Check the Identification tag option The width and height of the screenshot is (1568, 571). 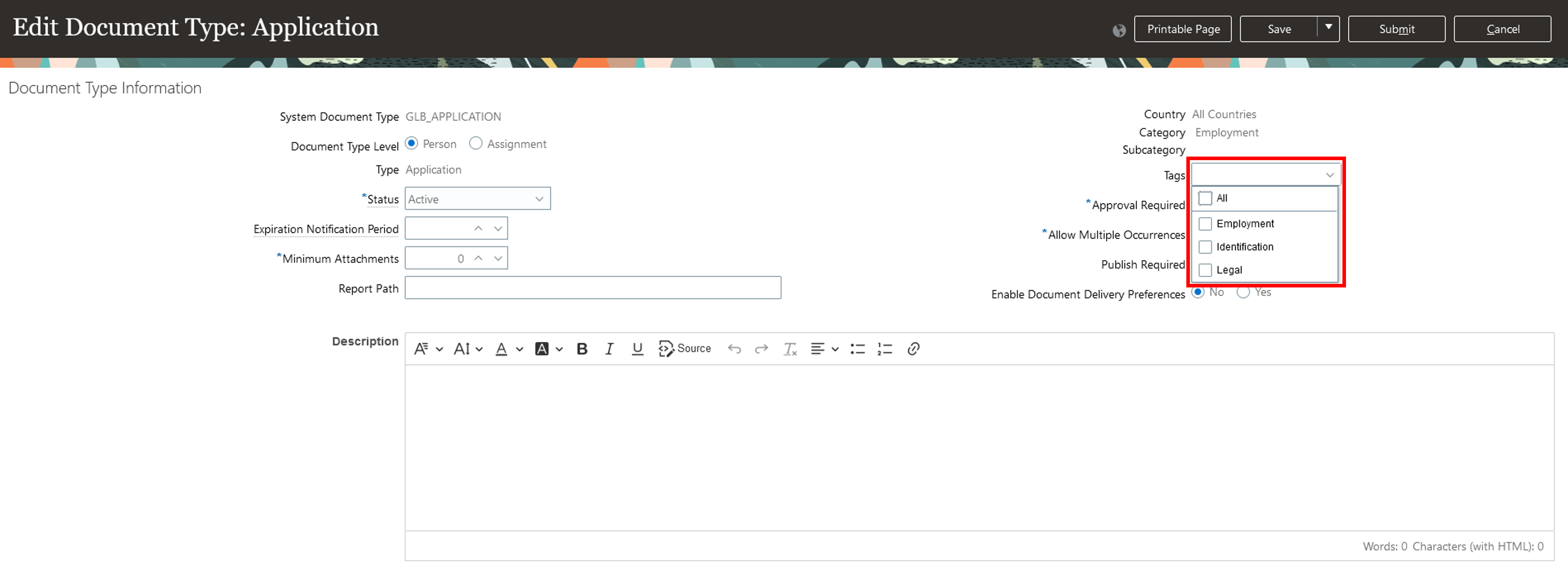pos(1205,247)
